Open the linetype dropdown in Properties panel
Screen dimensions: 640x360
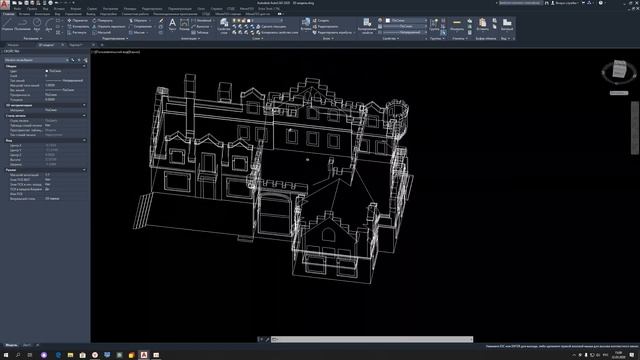(406, 32)
